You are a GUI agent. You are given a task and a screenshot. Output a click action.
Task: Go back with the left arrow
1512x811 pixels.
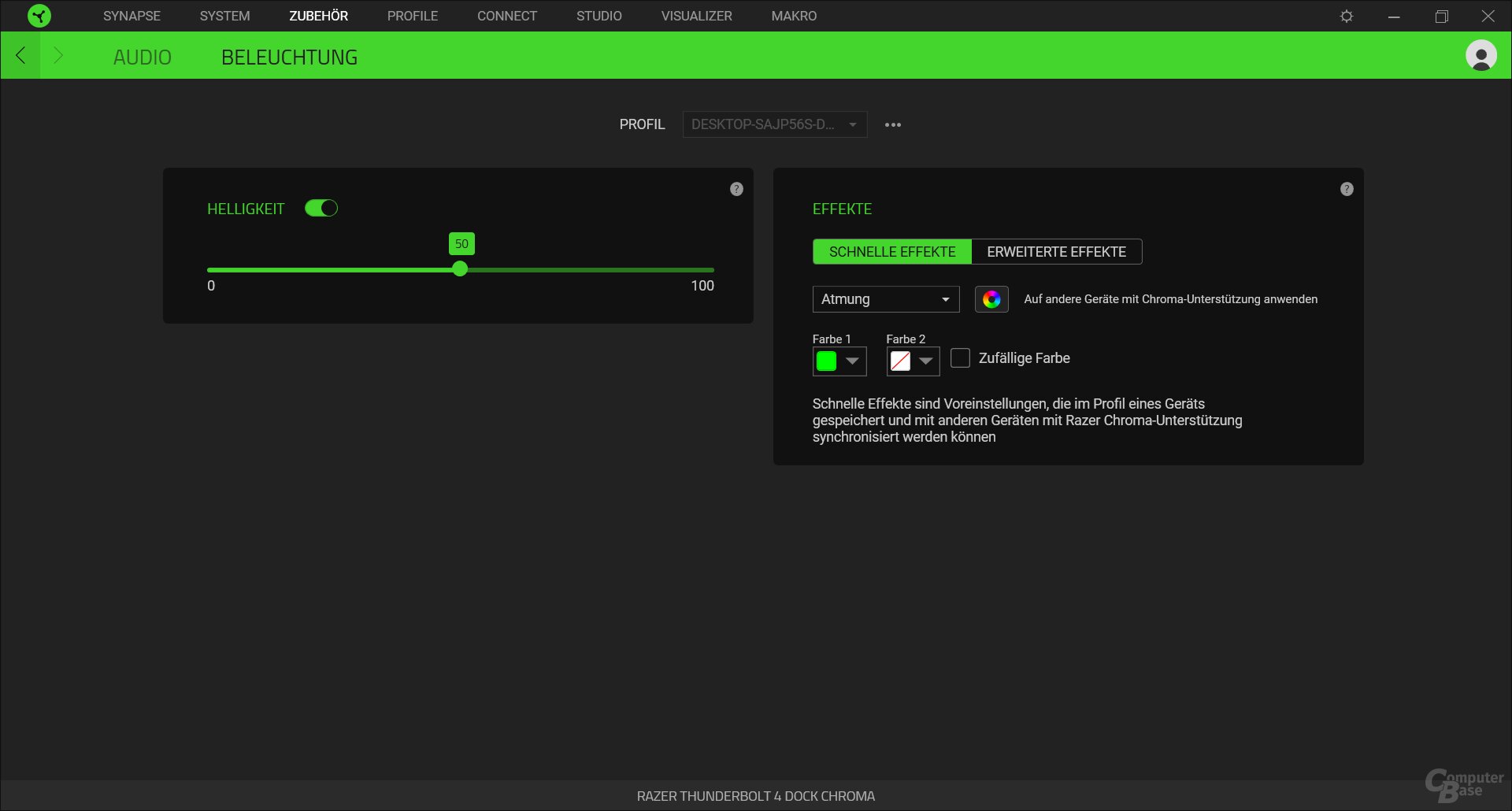coord(21,55)
